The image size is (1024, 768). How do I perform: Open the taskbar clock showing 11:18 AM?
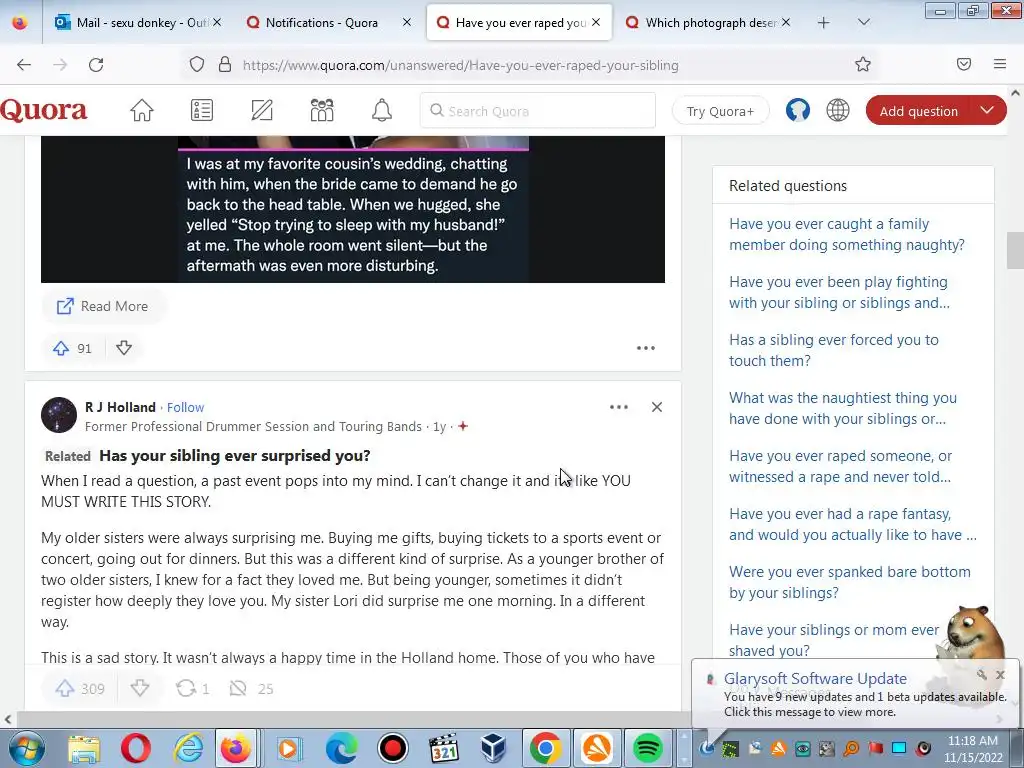[x=972, y=748]
